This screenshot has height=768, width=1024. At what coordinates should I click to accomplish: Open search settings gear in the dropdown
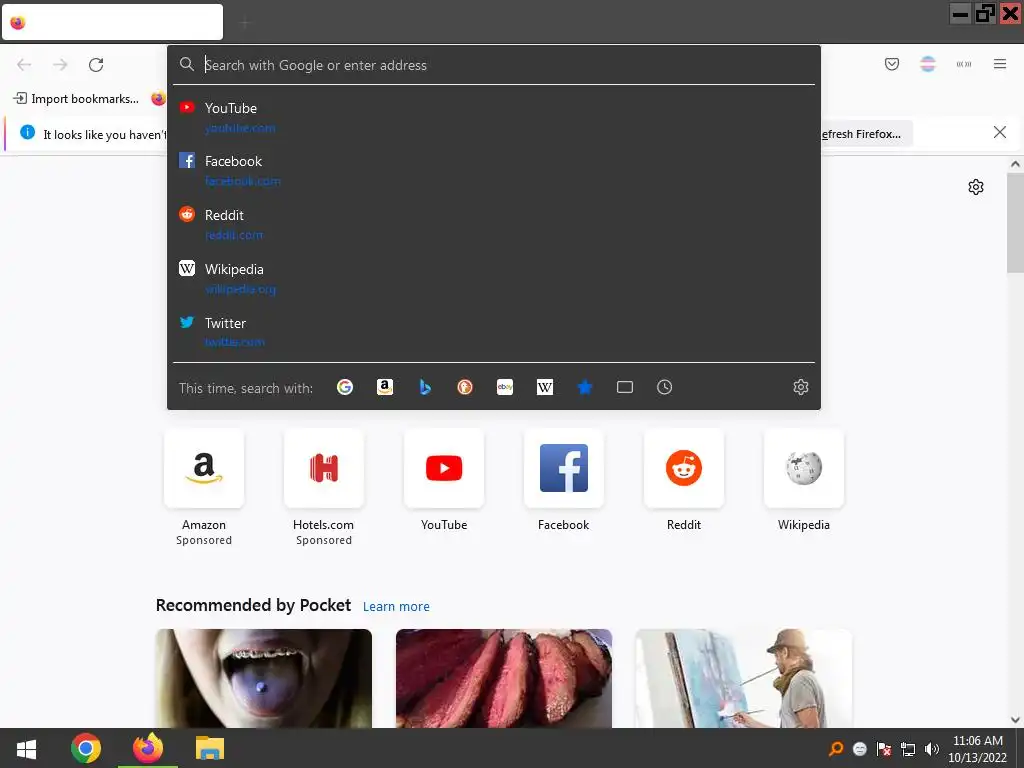pos(801,387)
